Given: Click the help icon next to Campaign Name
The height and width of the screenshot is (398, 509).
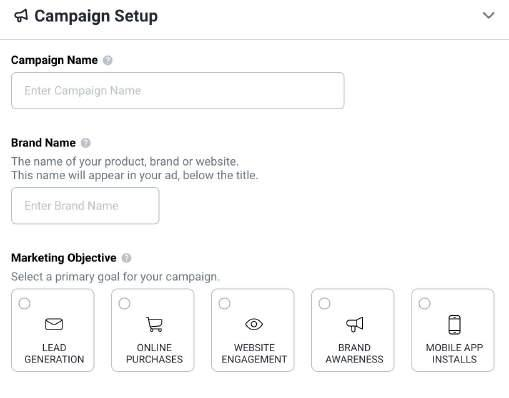Looking at the screenshot, I should pyautogui.click(x=108, y=60).
